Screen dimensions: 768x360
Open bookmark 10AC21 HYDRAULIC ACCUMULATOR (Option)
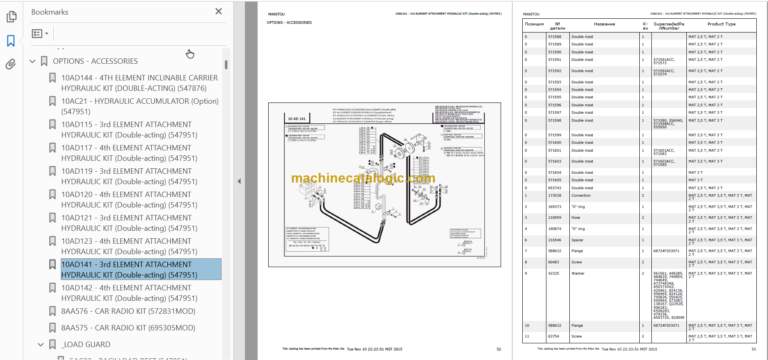tap(140, 106)
